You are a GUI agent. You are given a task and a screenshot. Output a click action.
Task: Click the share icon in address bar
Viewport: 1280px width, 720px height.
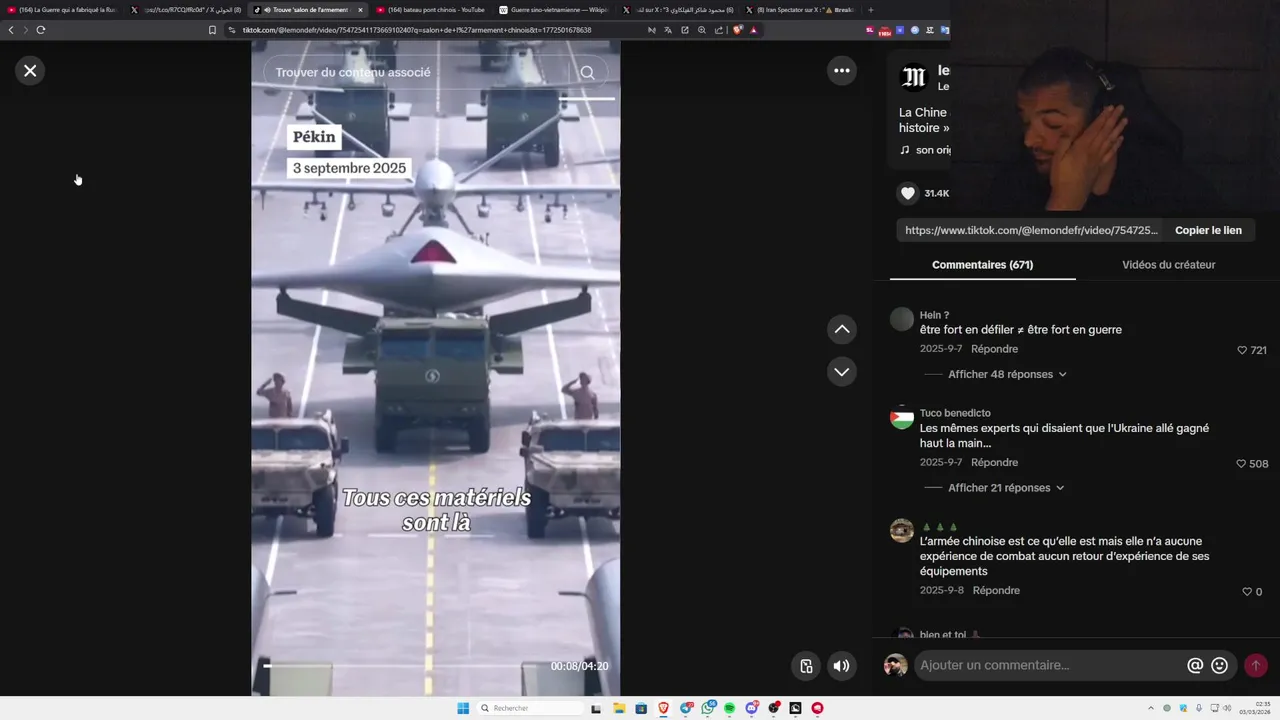pos(718,30)
